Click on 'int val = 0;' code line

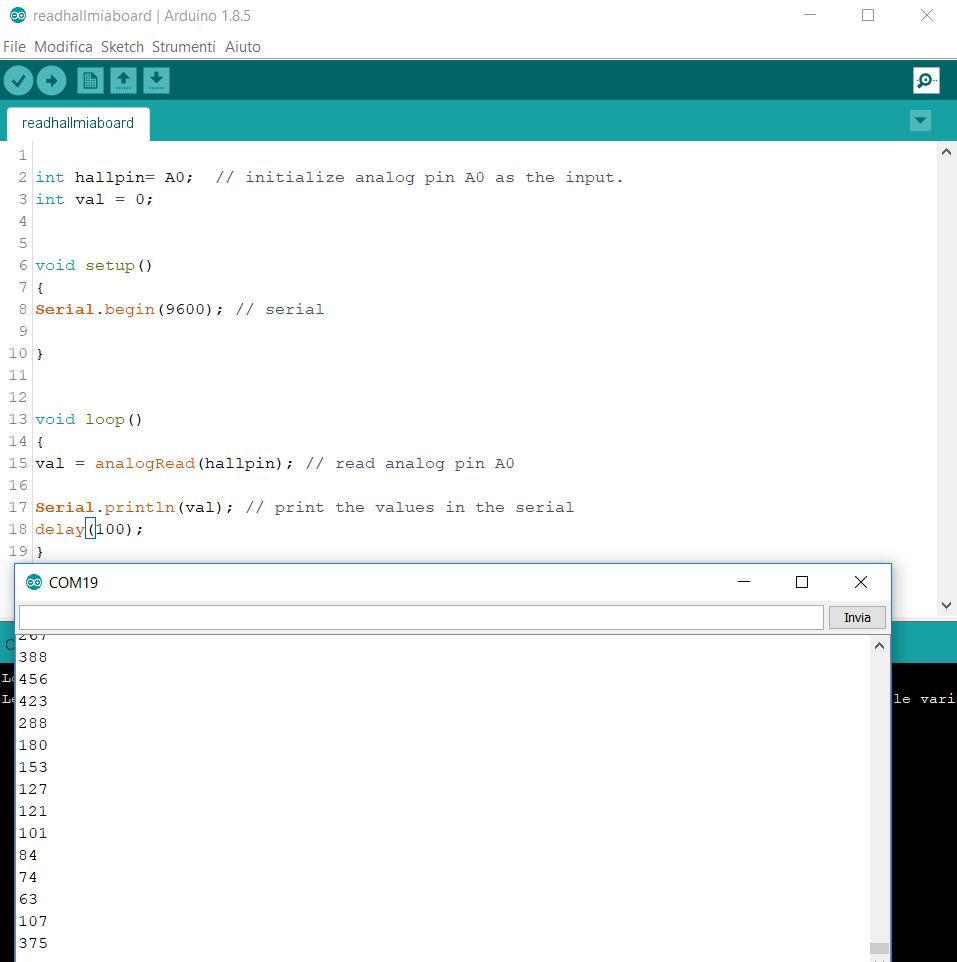(94, 199)
